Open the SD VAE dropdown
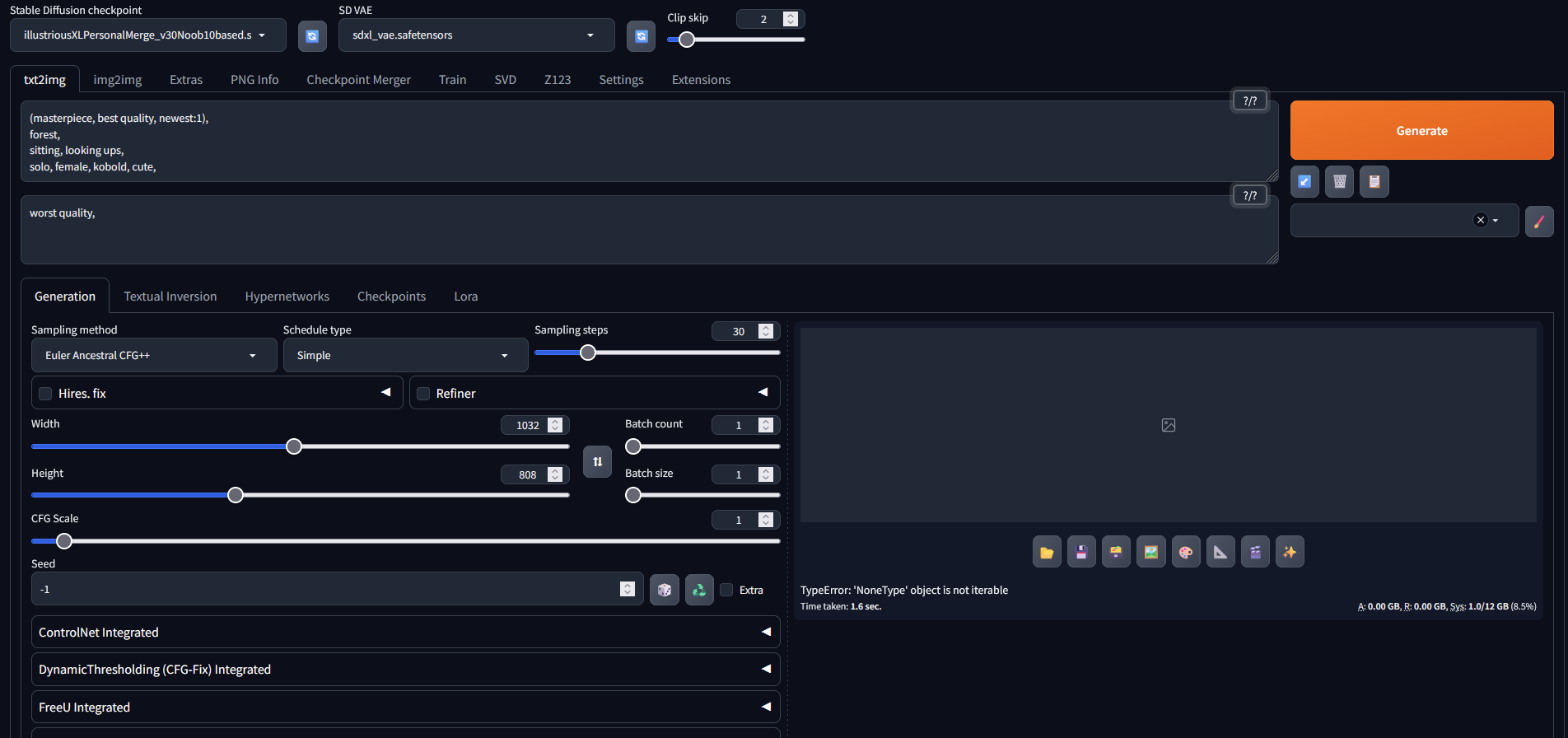 [x=476, y=35]
